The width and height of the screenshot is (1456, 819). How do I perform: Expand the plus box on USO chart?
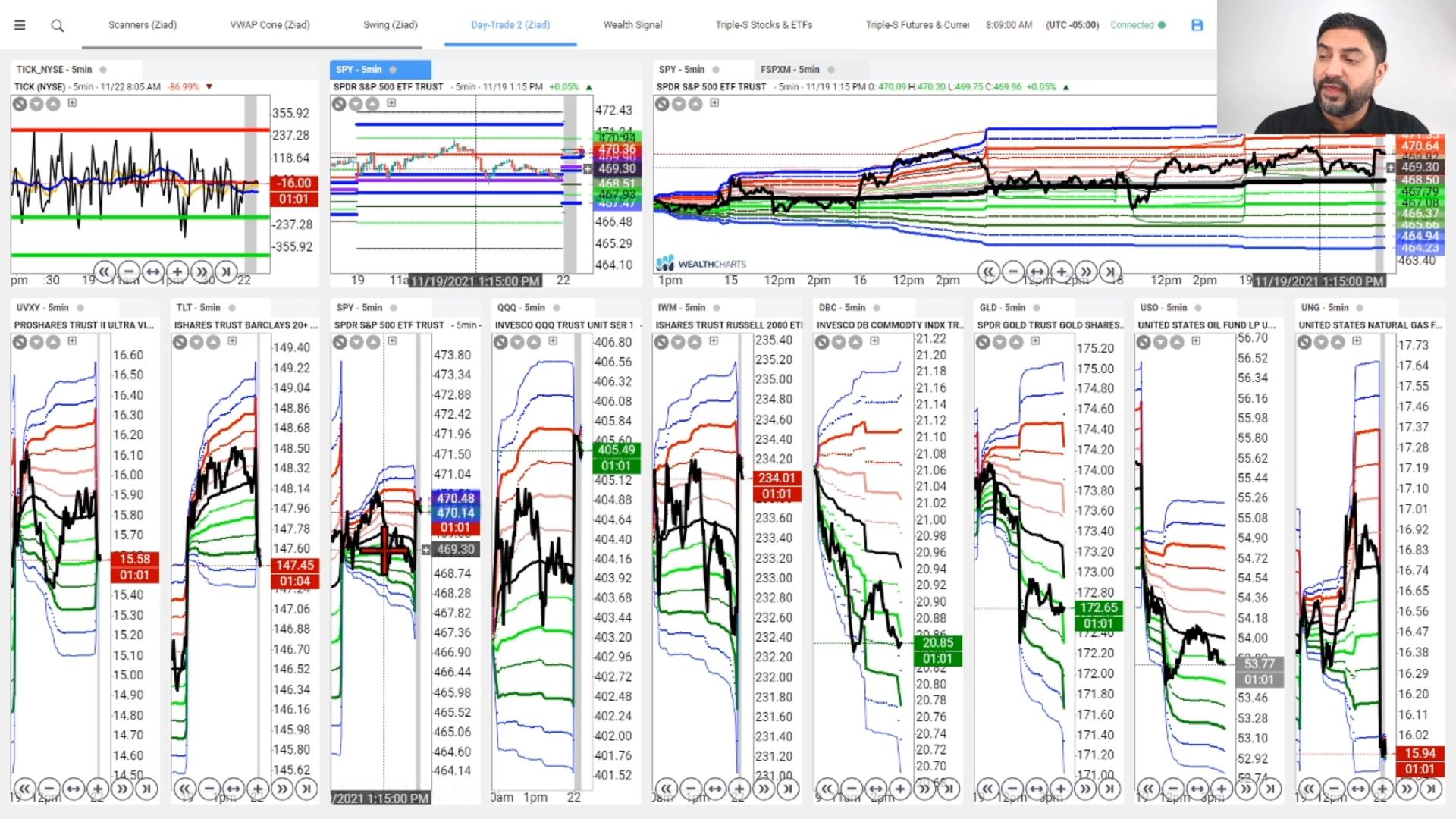click(x=1196, y=341)
